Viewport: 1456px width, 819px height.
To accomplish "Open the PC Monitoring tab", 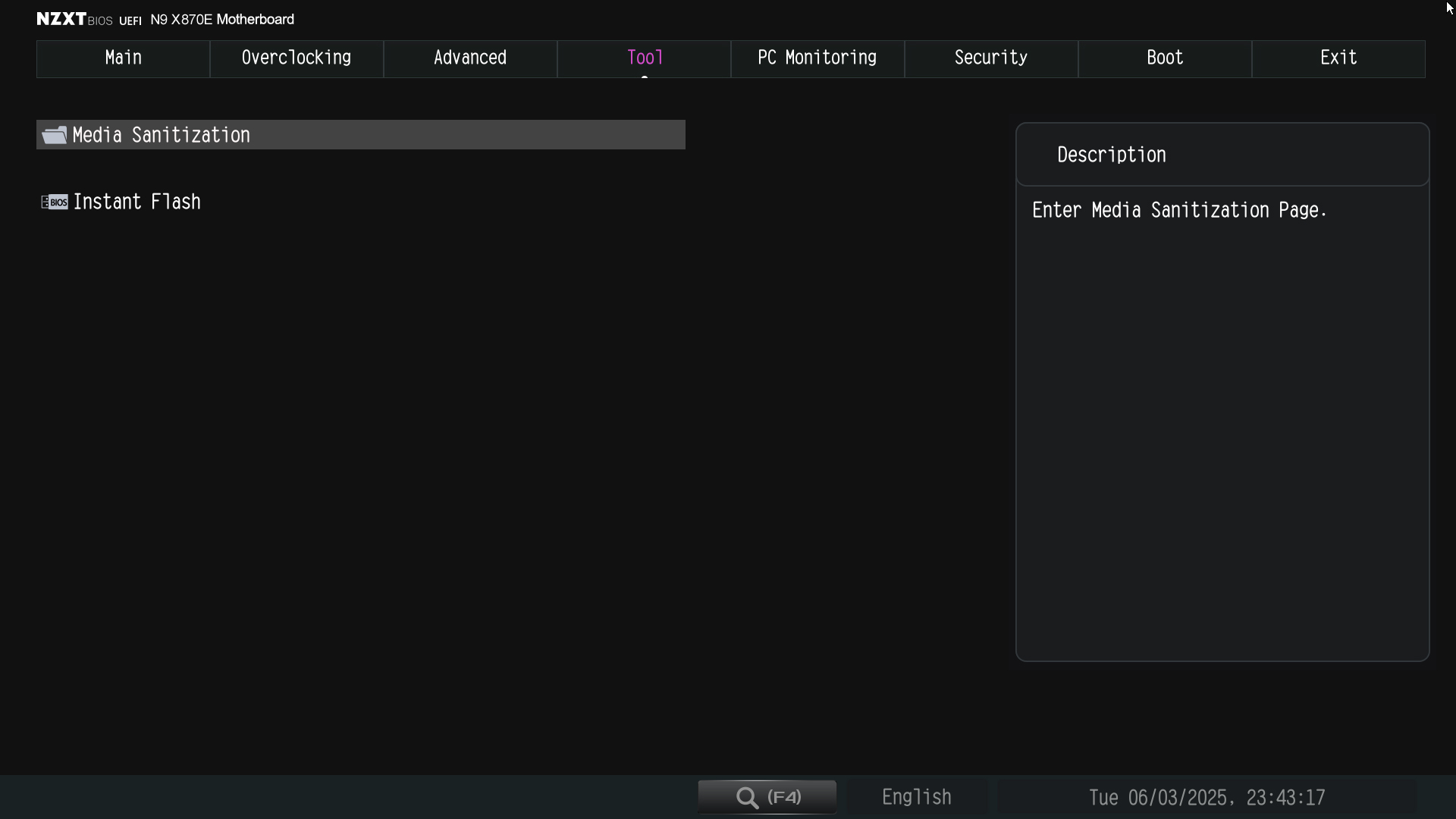I will coord(817,58).
